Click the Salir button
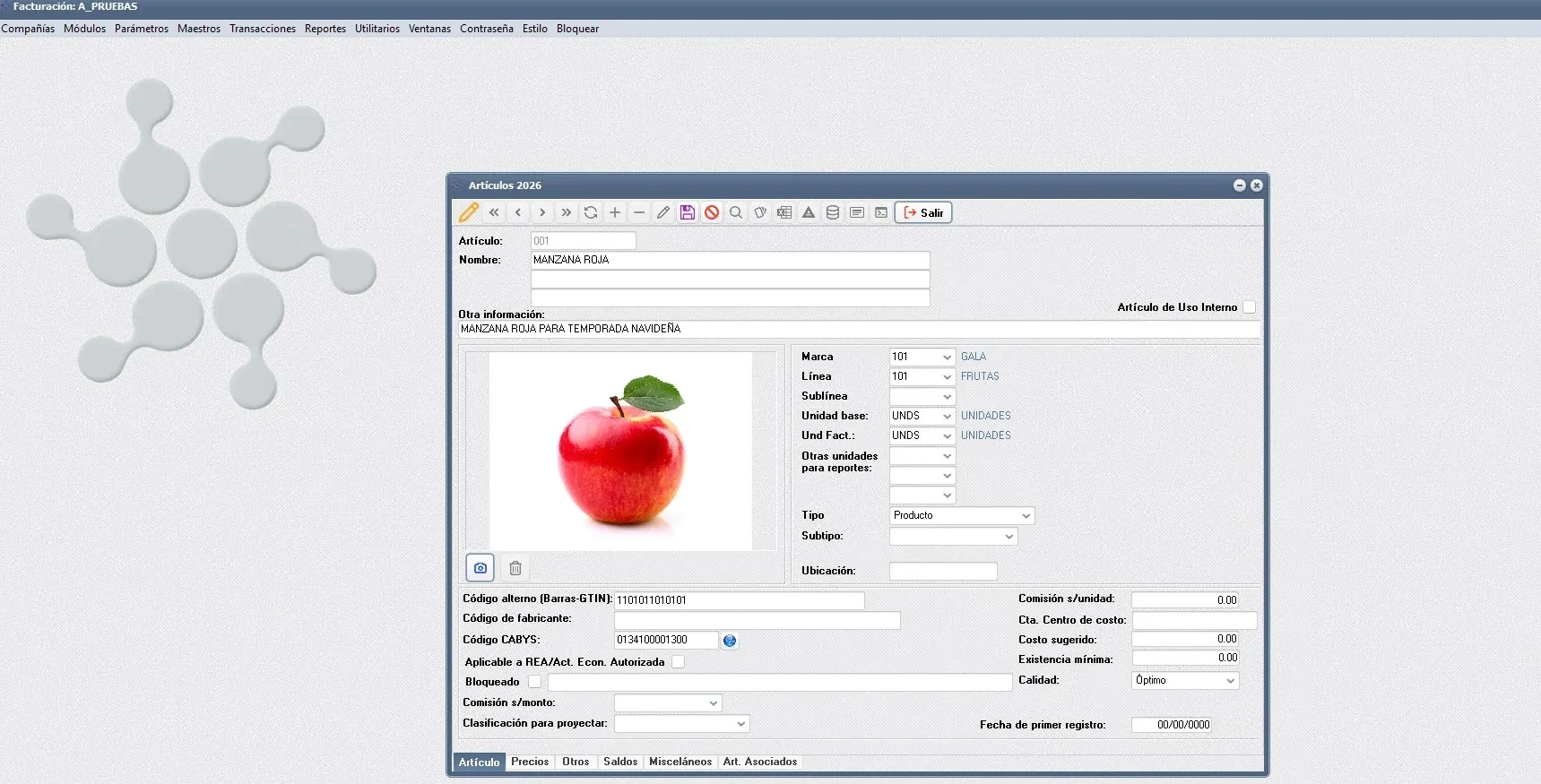Viewport: 1541px width, 784px height. click(x=923, y=212)
